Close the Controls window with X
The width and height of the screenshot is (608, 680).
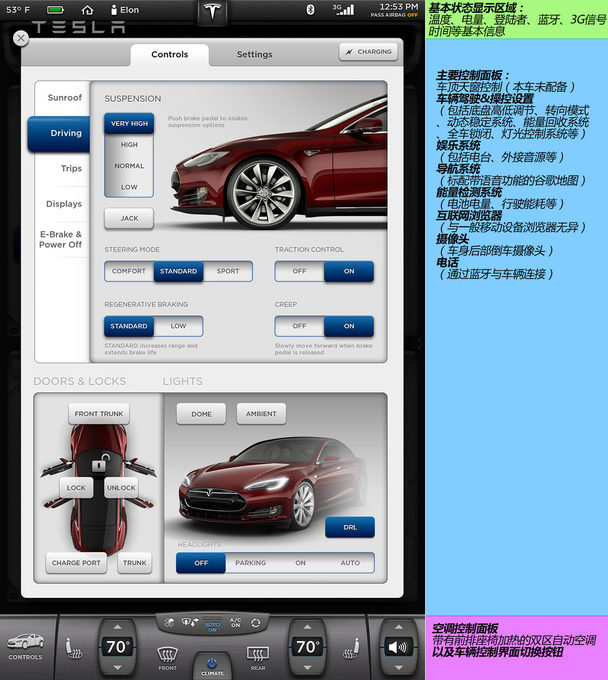click(21, 39)
